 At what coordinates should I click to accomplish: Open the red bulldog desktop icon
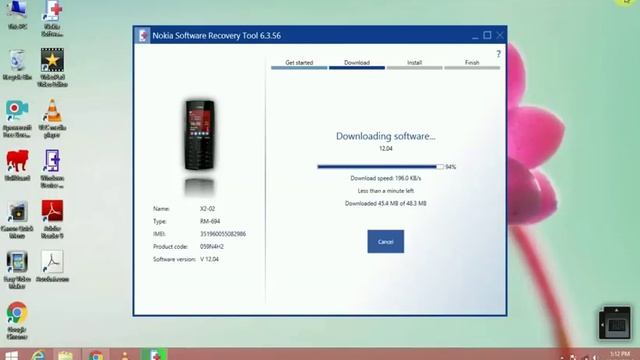pyautogui.click(x=17, y=165)
